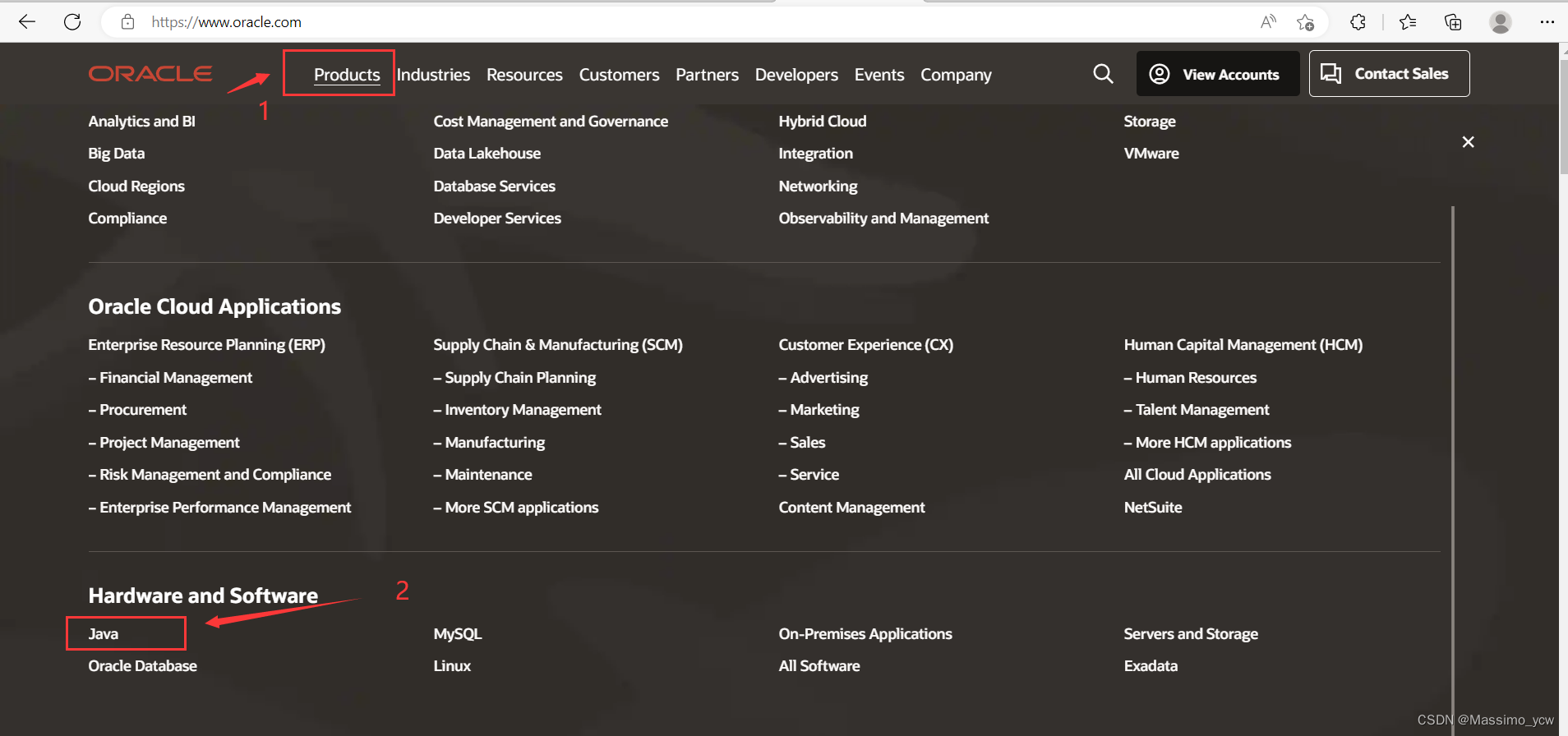Open the Favorites list icon

(x=1408, y=22)
